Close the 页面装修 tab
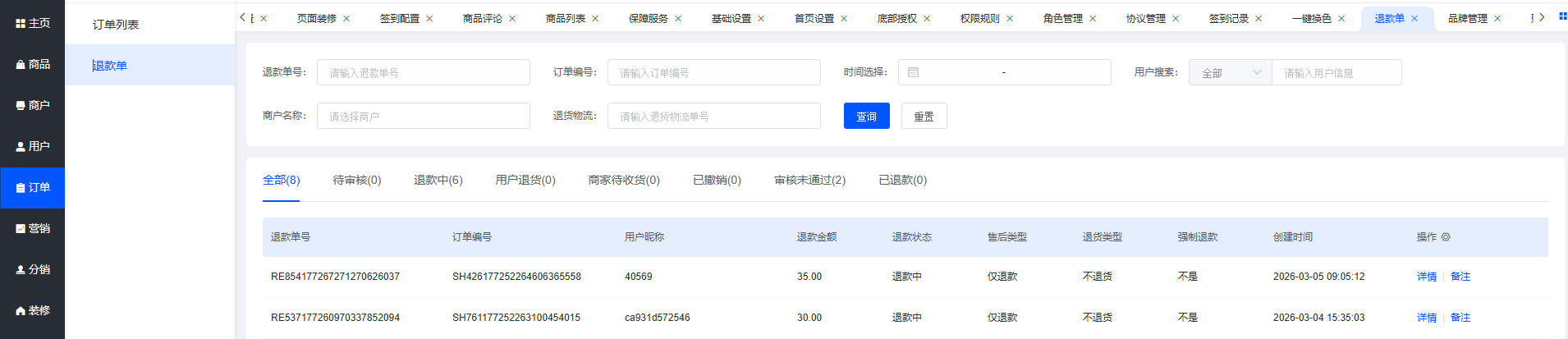 pyautogui.click(x=346, y=19)
